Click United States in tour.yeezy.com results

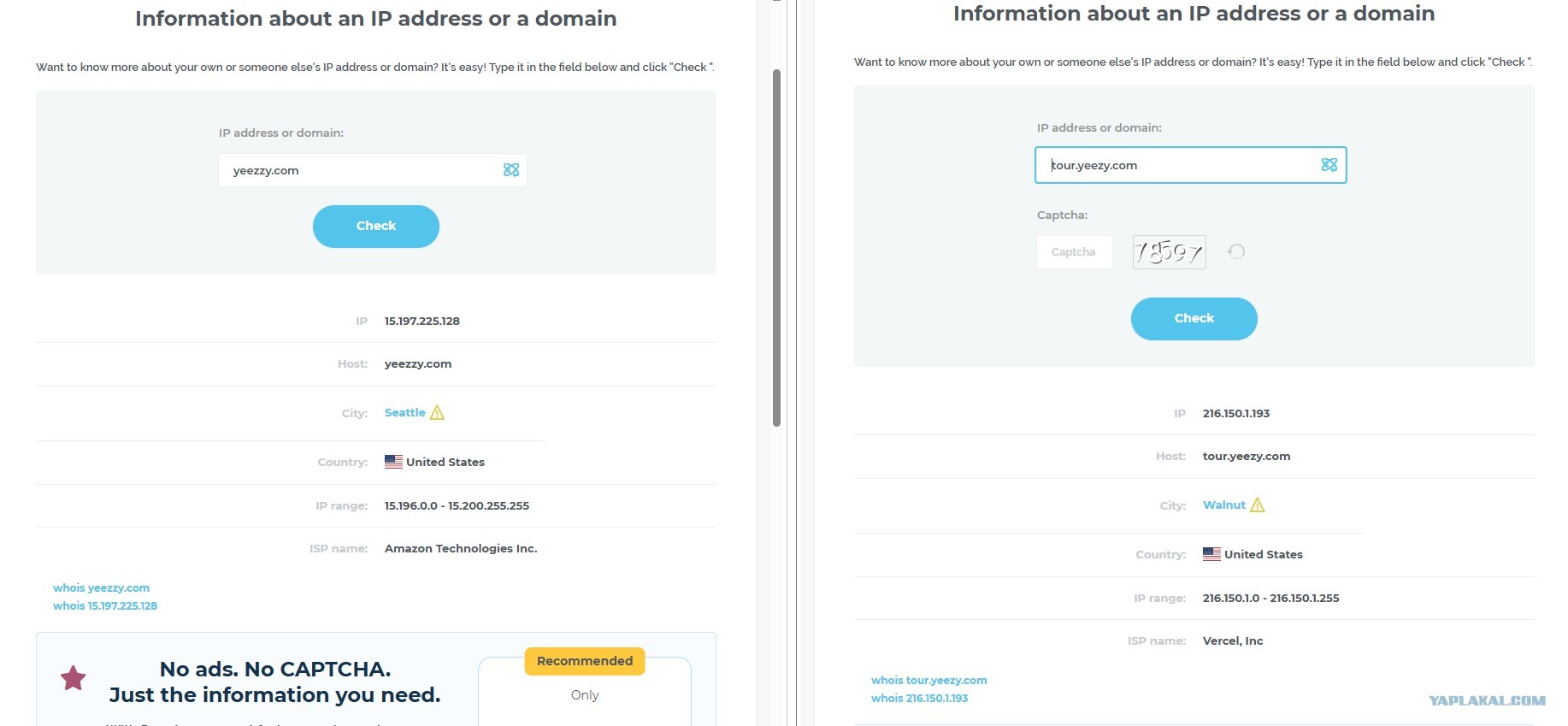tap(1264, 555)
